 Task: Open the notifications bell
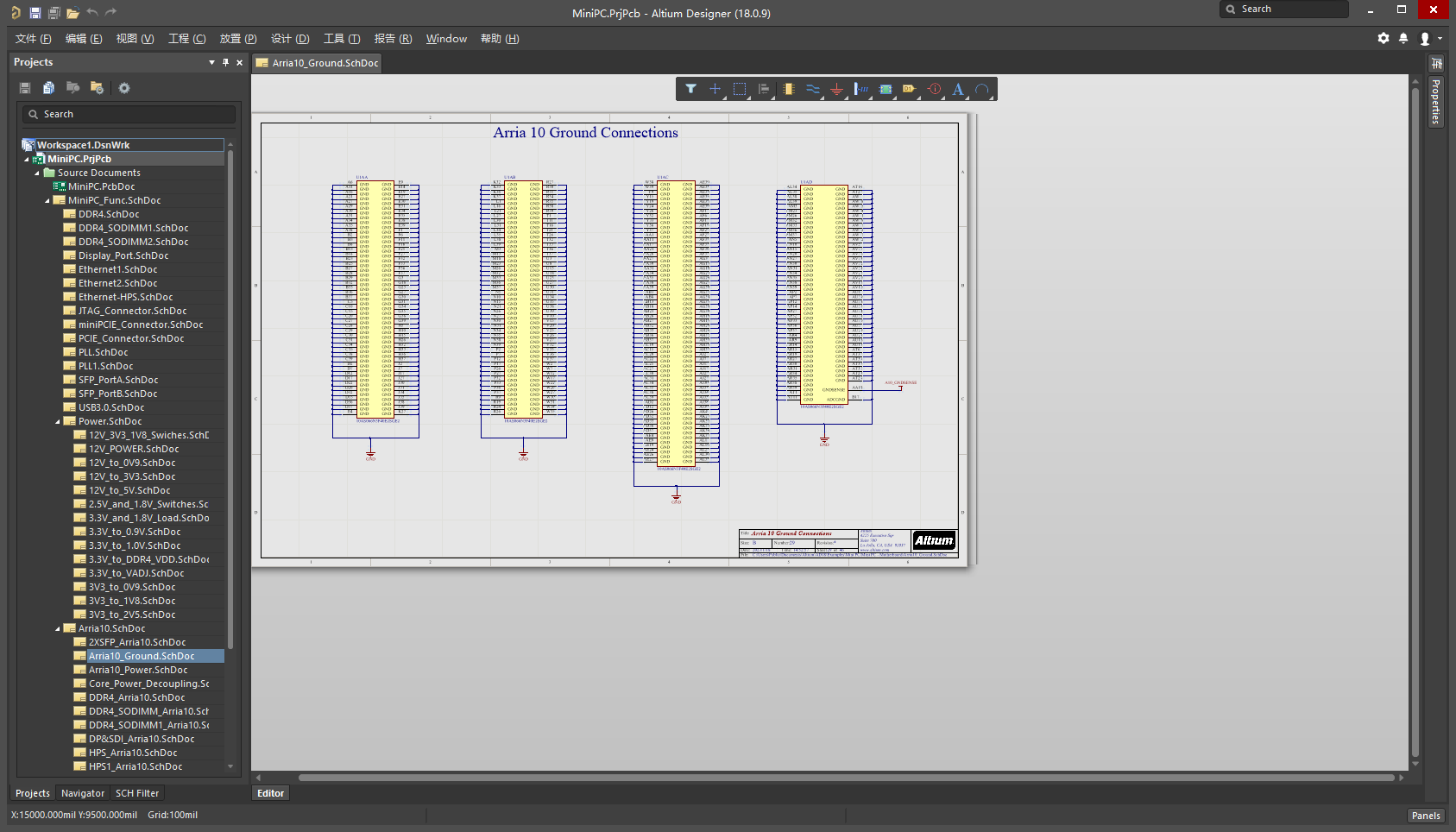tap(1403, 39)
